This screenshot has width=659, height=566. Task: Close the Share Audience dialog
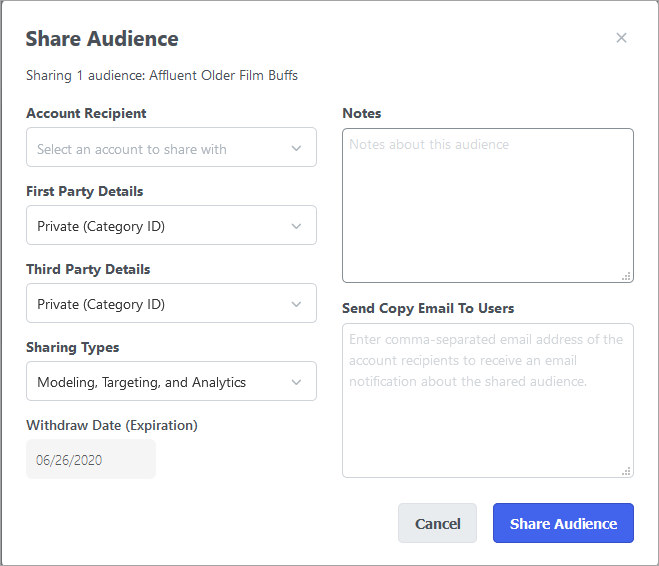point(621,38)
